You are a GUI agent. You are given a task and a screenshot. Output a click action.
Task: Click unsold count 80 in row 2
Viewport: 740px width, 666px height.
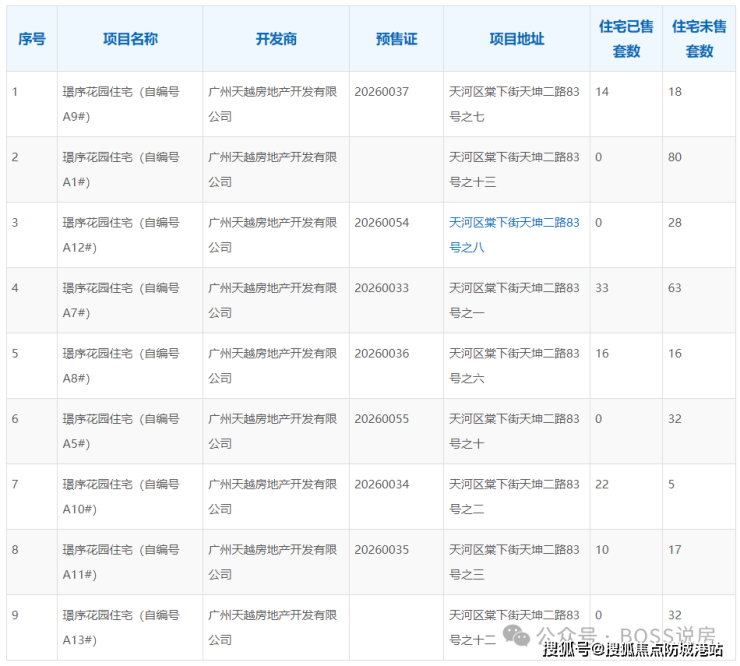[x=675, y=157]
